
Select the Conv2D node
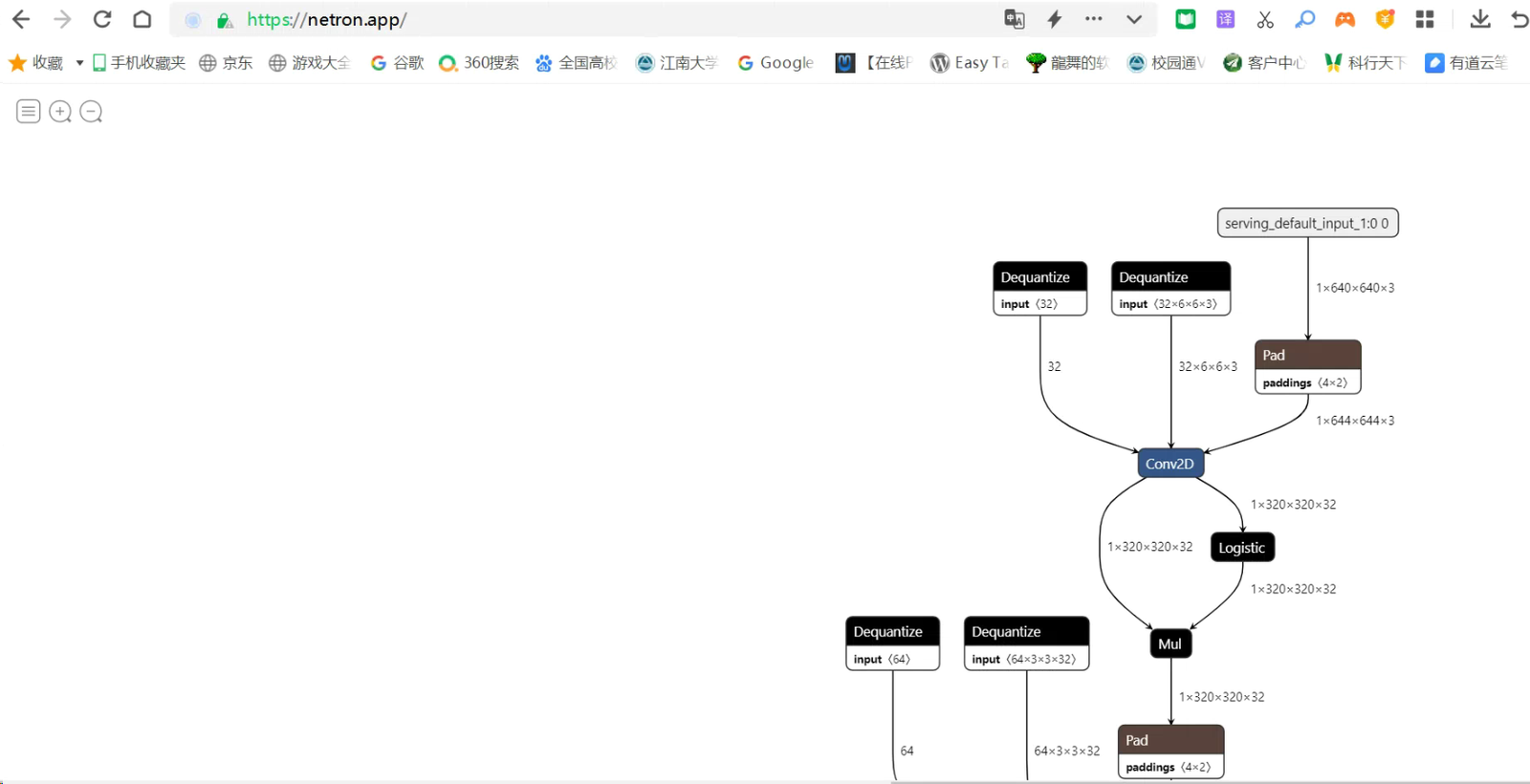[1170, 464]
